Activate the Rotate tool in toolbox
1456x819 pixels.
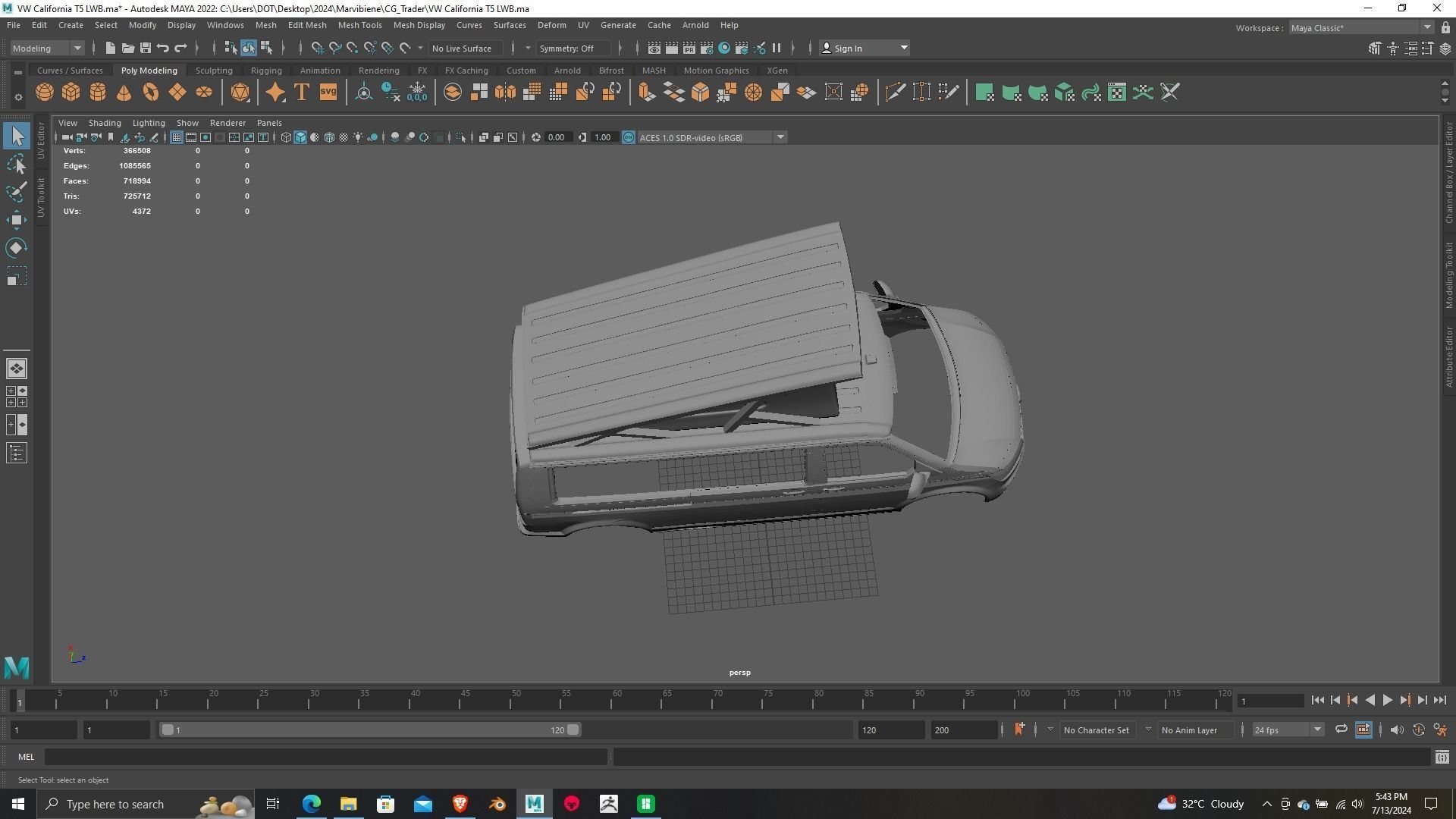click(17, 248)
